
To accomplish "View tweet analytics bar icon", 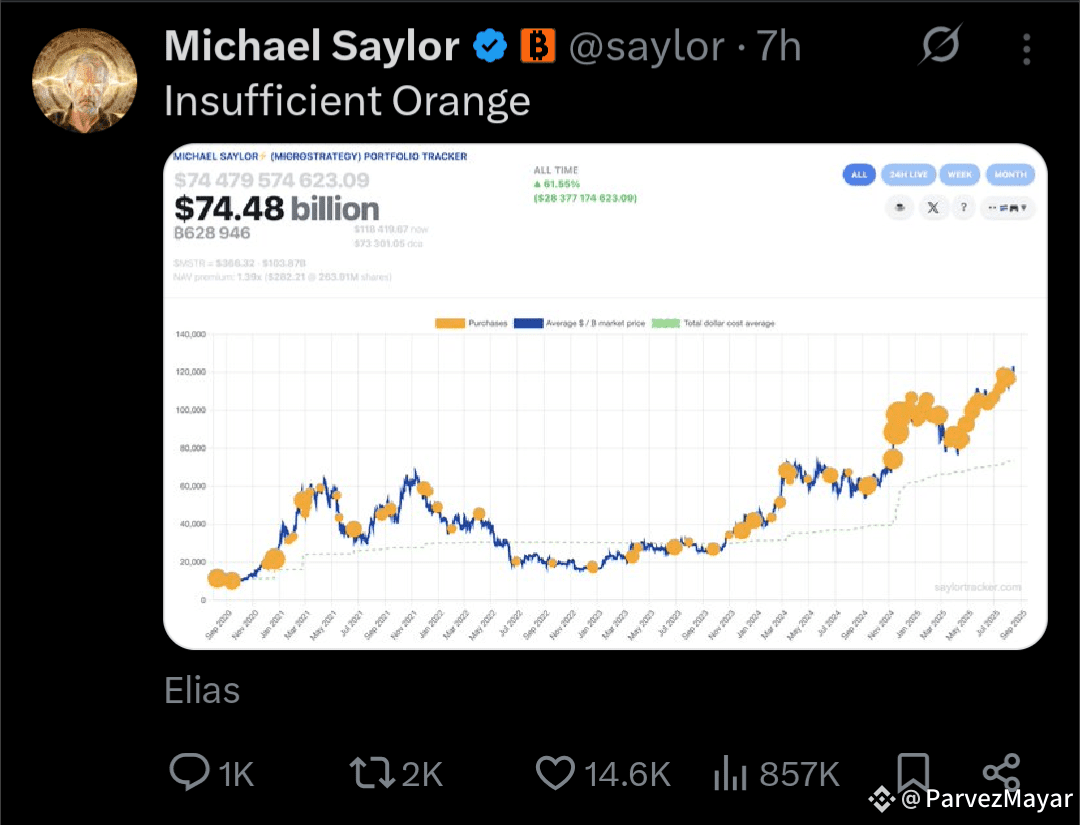I will pyautogui.click(x=731, y=773).
